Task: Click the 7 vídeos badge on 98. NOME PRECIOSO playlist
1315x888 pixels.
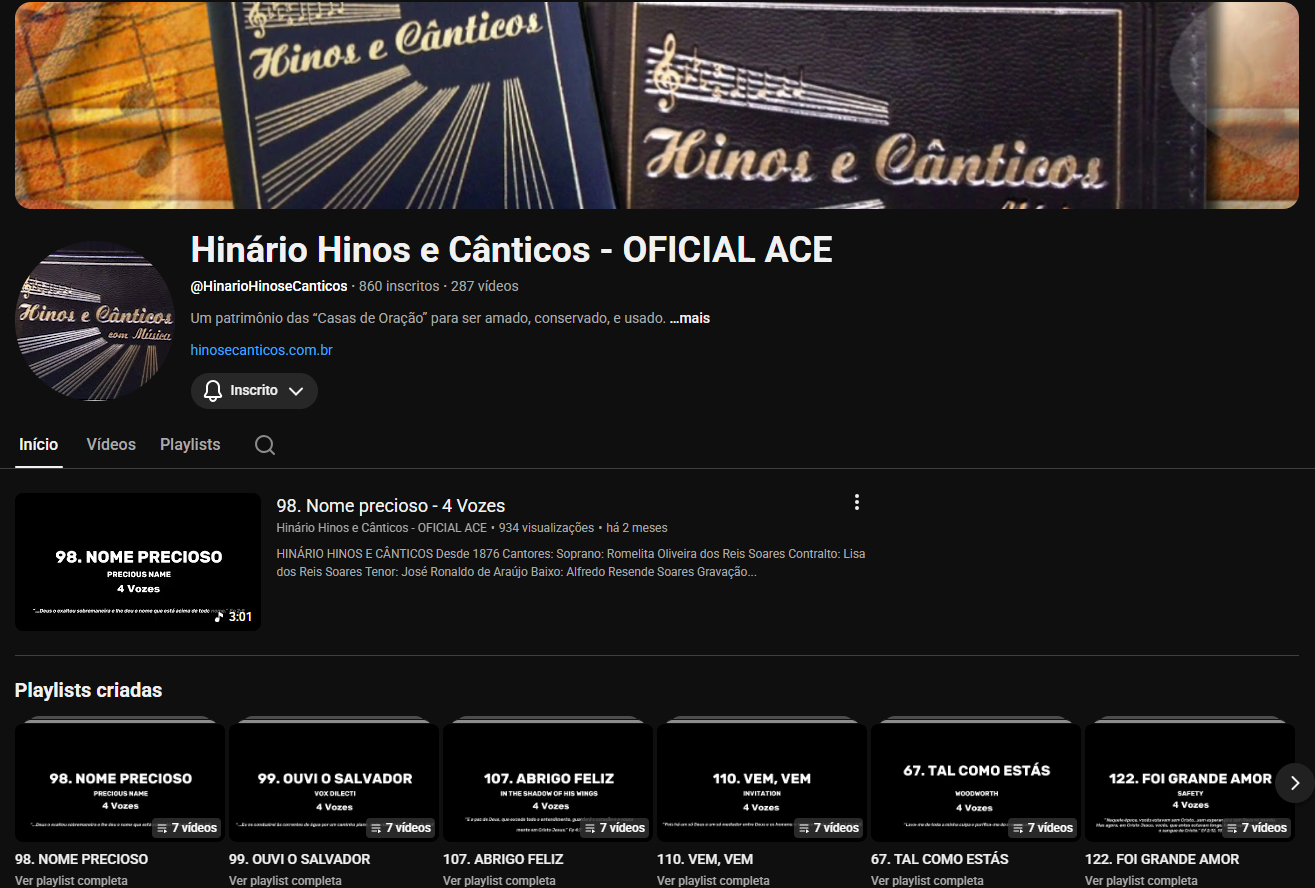Action: [187, 828]
